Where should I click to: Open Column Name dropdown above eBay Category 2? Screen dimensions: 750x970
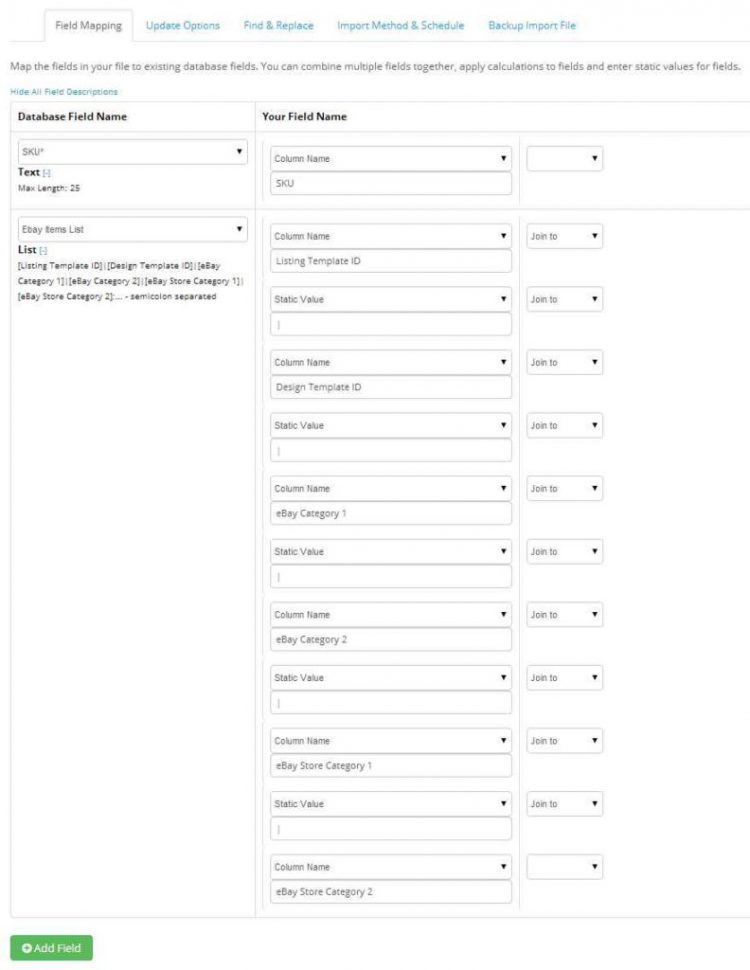click(x=391, y=615)
